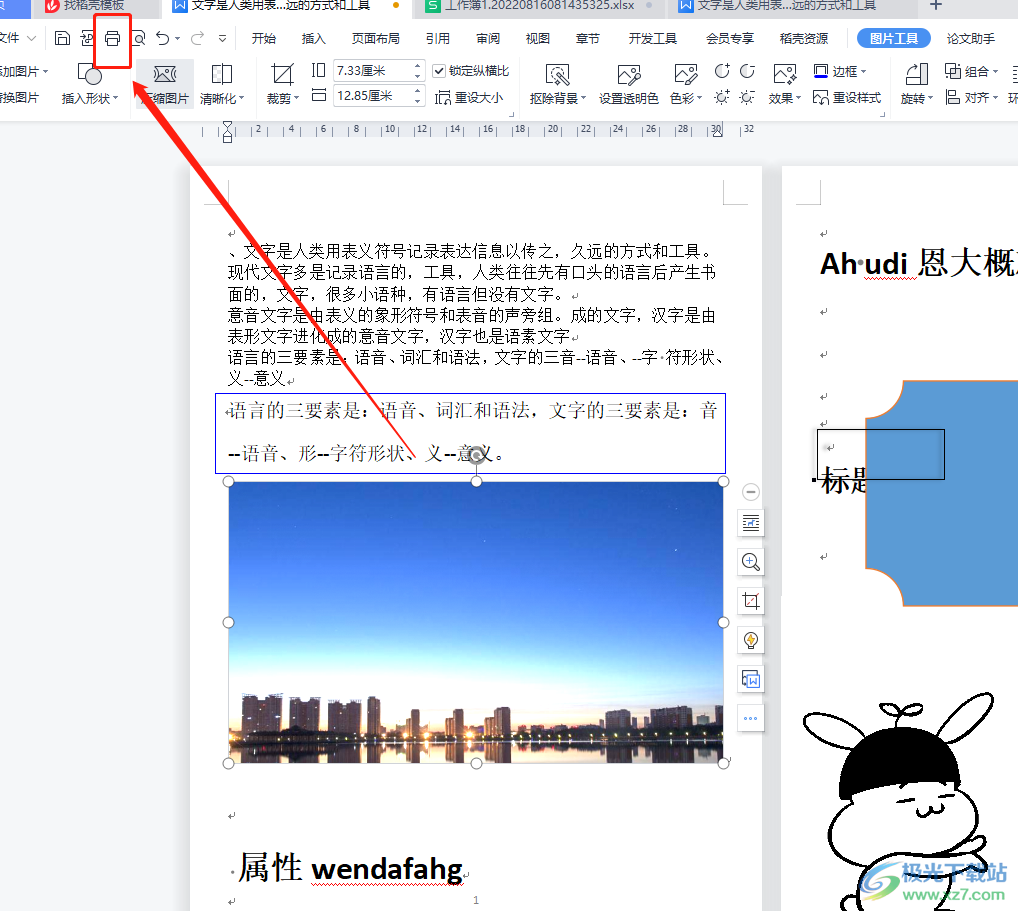Click the Insert Shape (插入形状) icon
This screenshot has width=1018, height=911.
90,75
